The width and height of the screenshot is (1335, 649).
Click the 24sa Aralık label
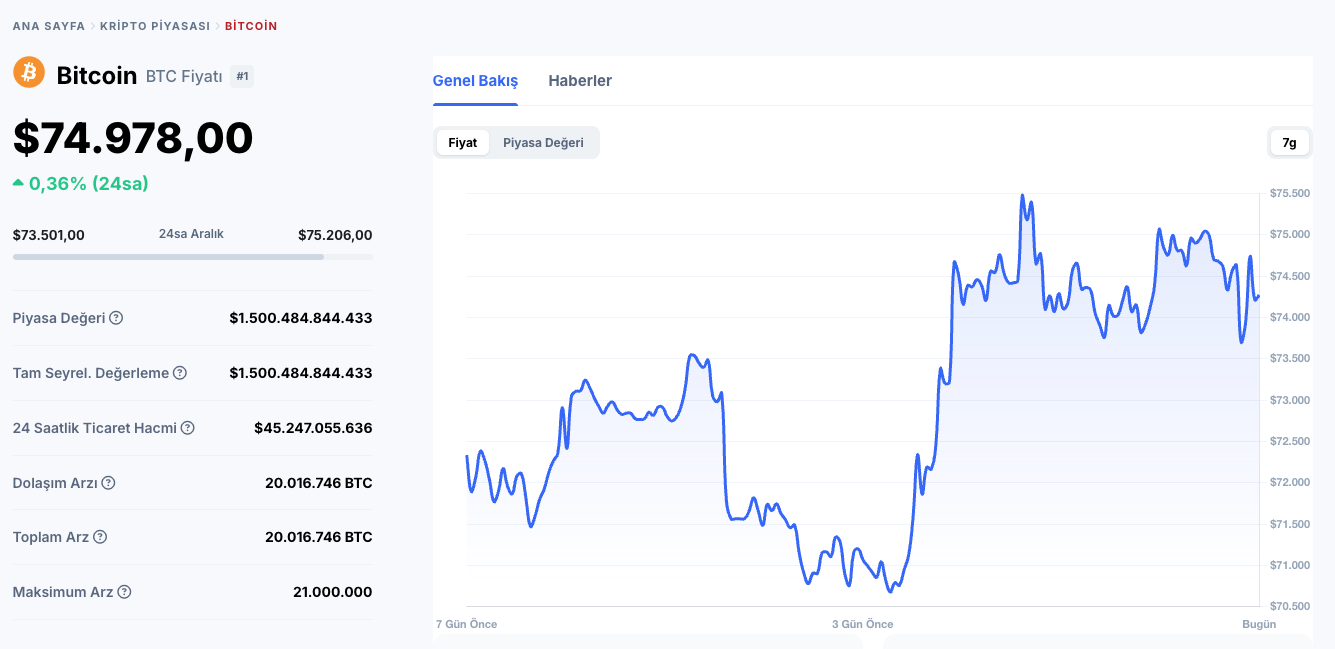coord(191,234)
